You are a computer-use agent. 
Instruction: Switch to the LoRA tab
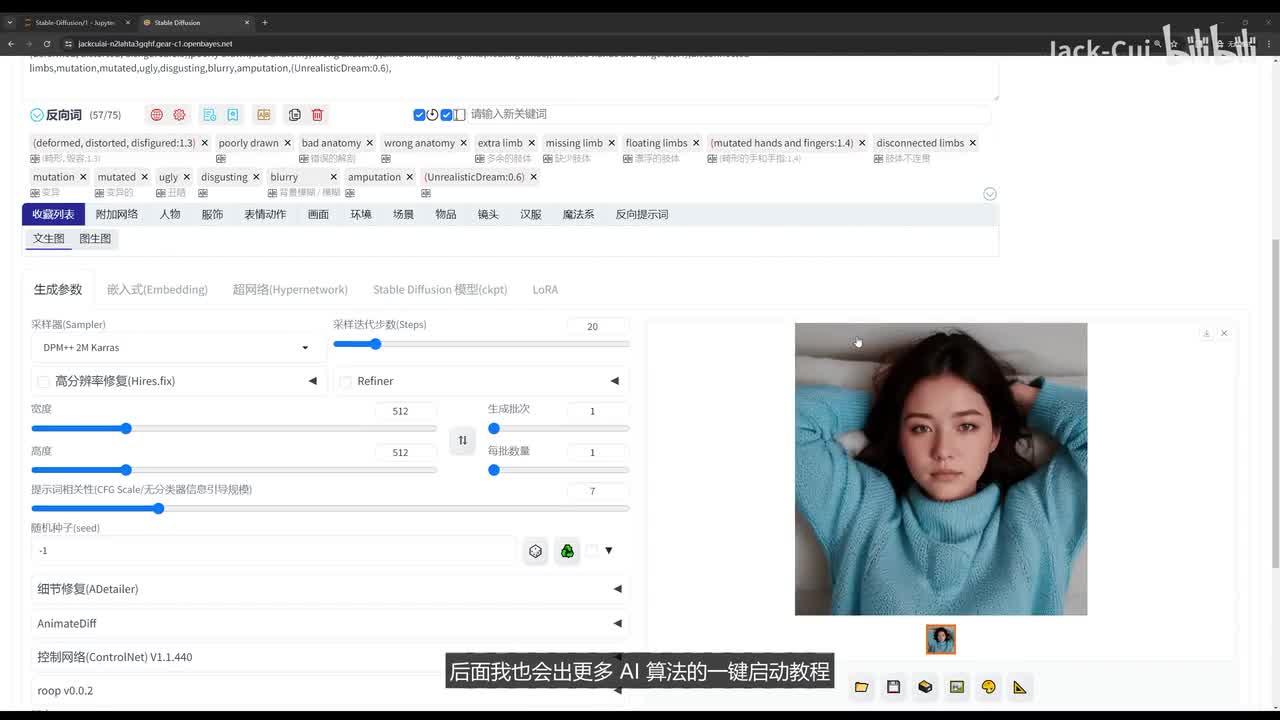pyautogui.click(x=545, y=290)
